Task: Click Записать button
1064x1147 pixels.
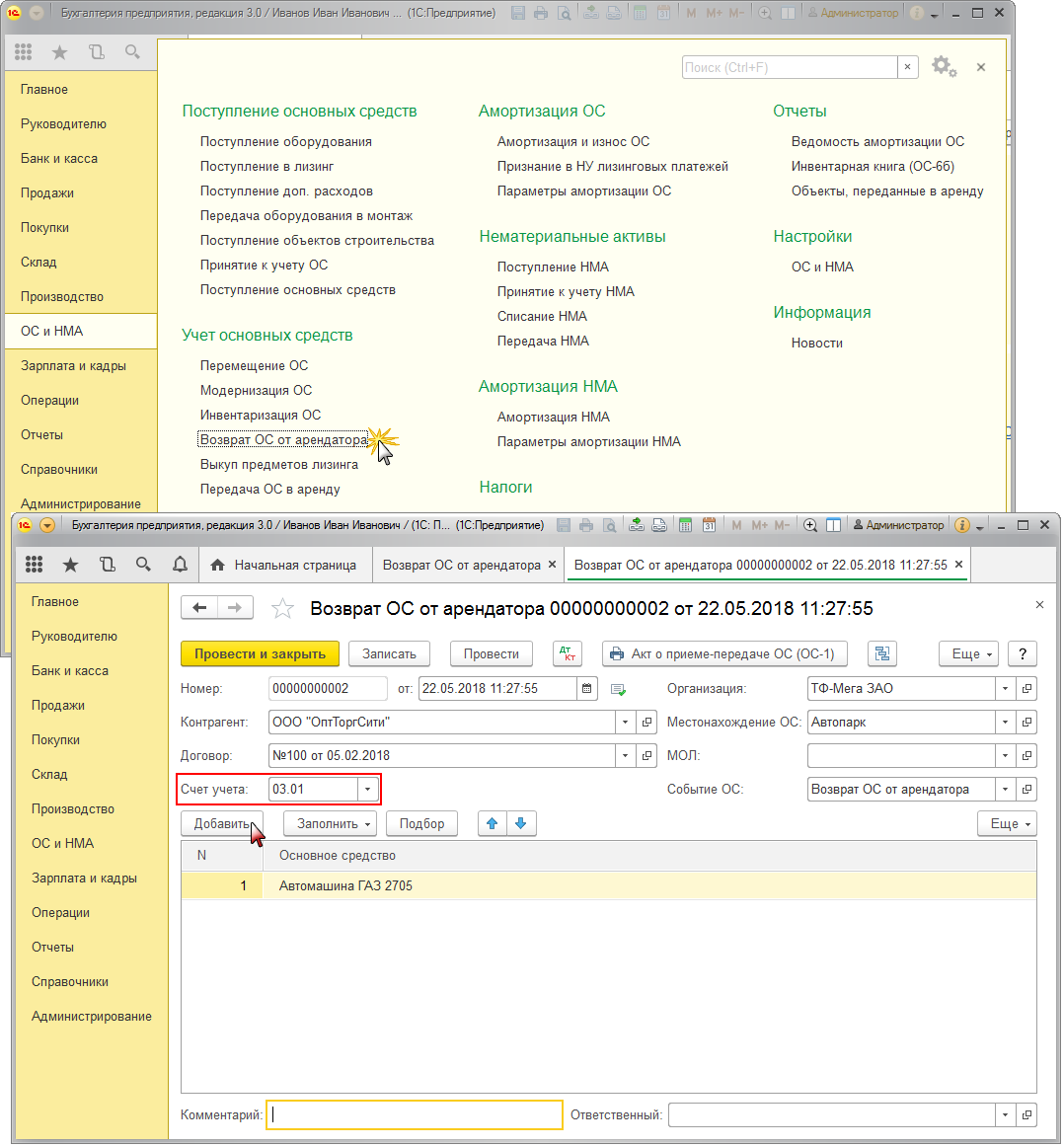Action: pos(389,654)
